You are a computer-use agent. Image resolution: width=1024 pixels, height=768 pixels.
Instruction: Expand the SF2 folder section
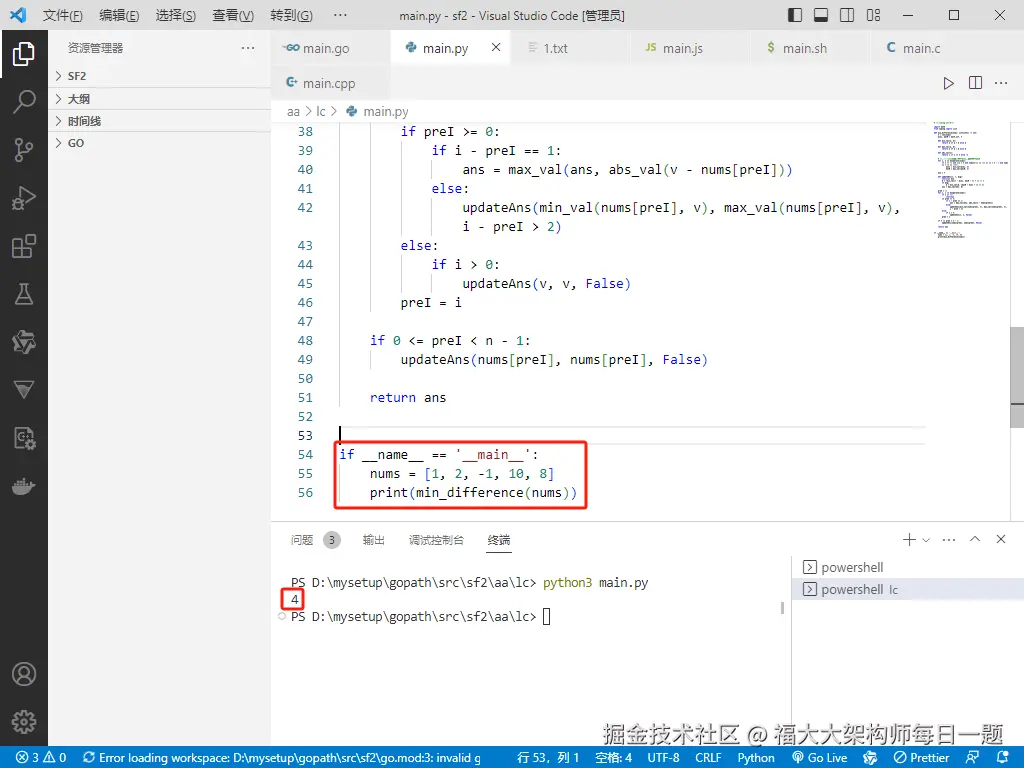coord(159,76)
